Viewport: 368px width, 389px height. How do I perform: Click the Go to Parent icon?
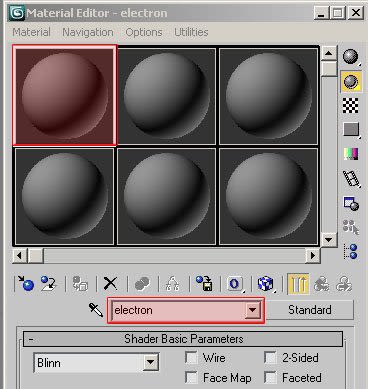tap(322, 284)
